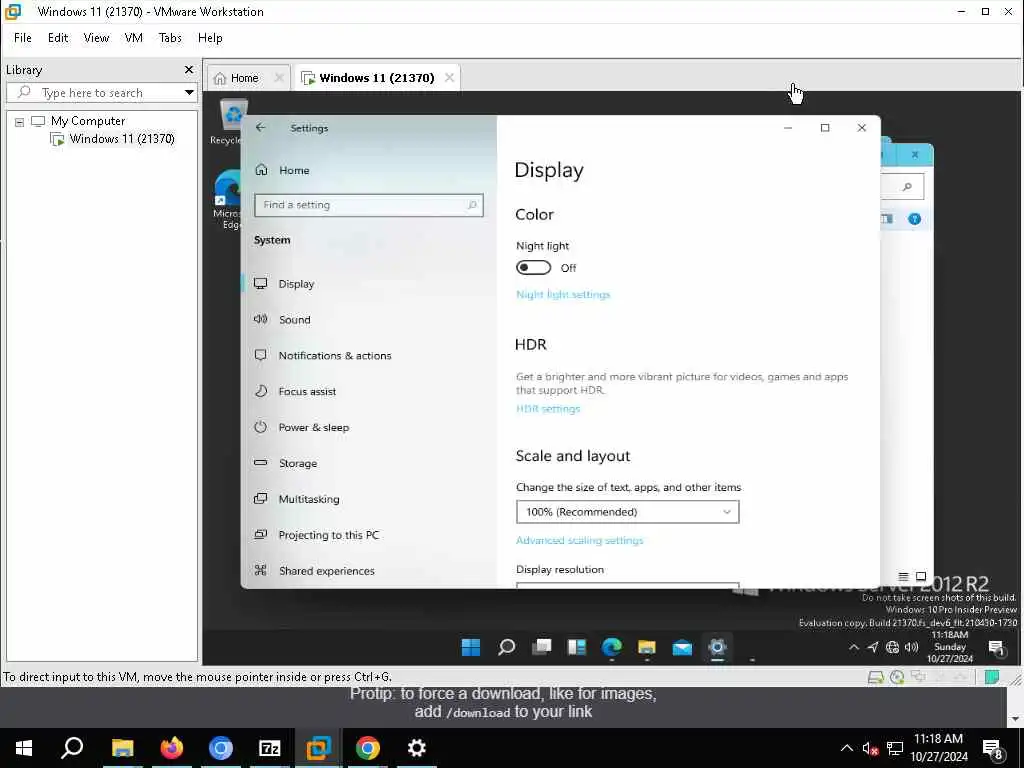Image resolution: width=1024 pixels, height=768 pixels.
Task: Open Firefox on host taskbar
Action: pyautogui.click(x=172, y=748)
